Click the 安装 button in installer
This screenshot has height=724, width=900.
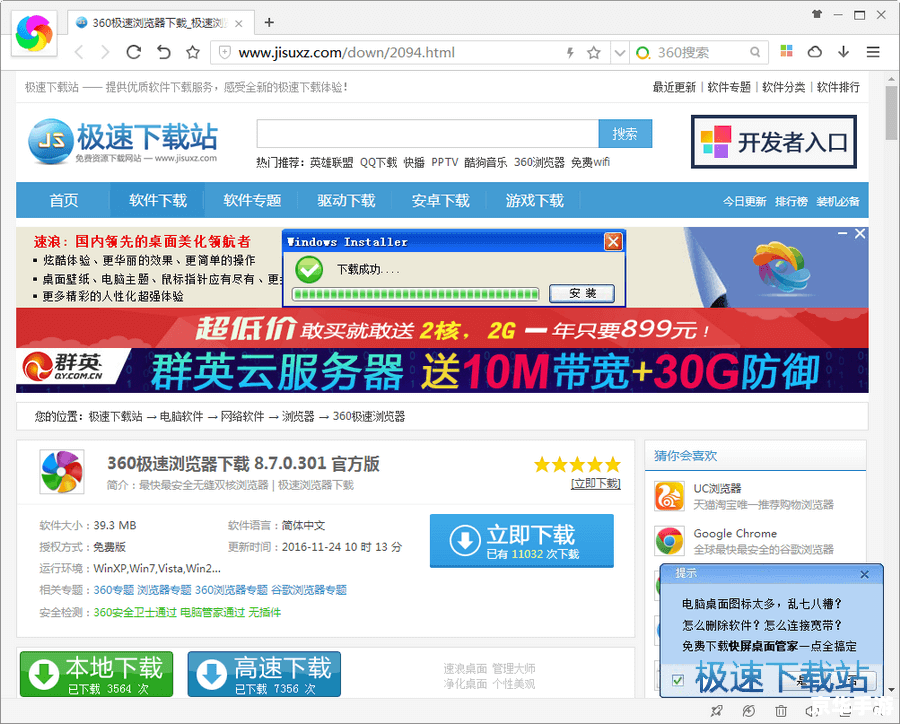582,293
